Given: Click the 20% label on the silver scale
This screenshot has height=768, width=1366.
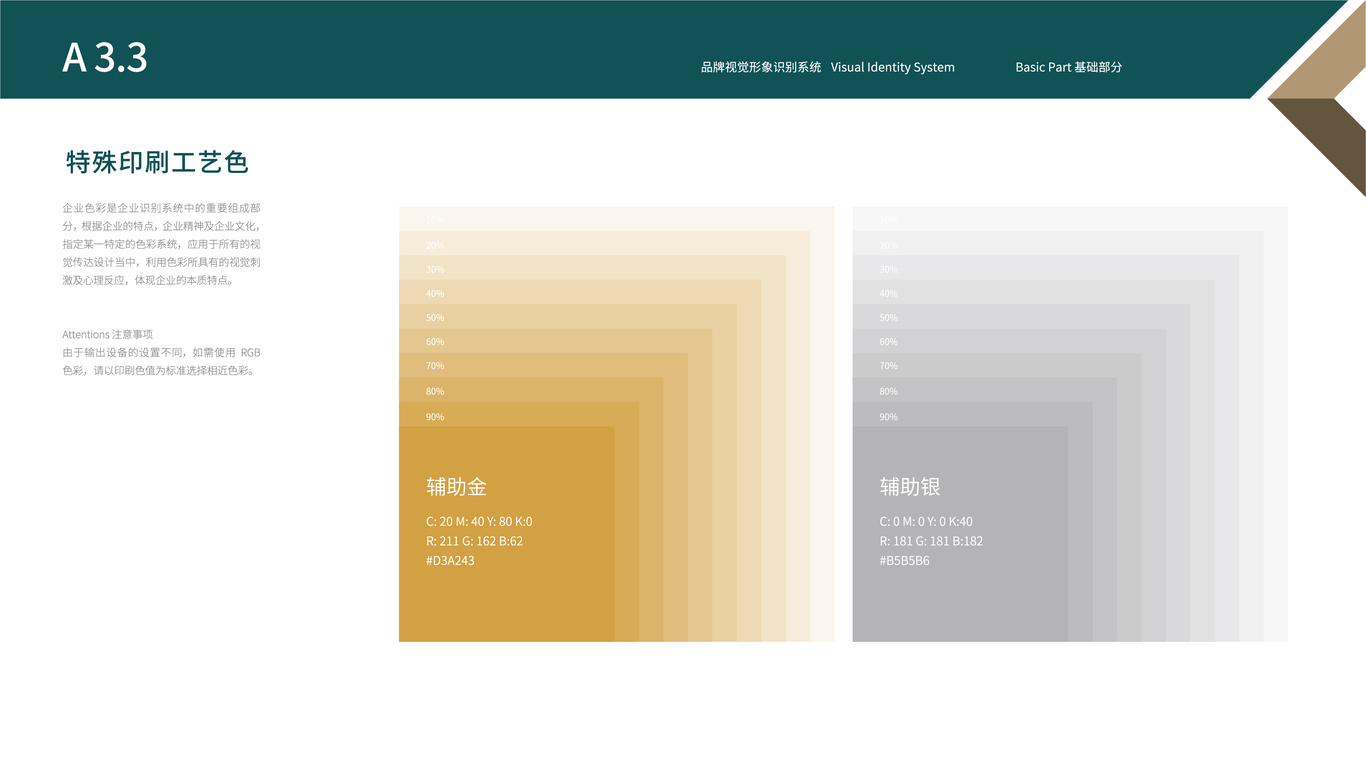Looking at the screenshot, I should (889, 246).
